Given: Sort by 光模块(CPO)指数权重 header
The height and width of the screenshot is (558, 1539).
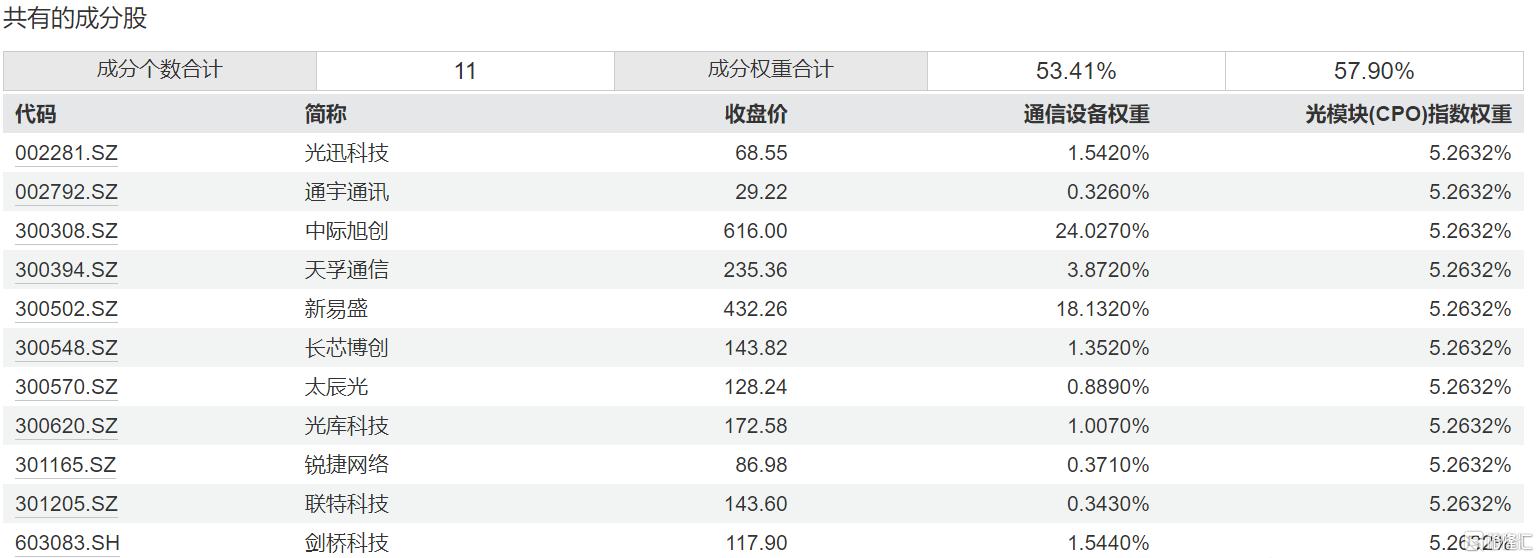Looking at the screenshot, I should [1408, 114].
